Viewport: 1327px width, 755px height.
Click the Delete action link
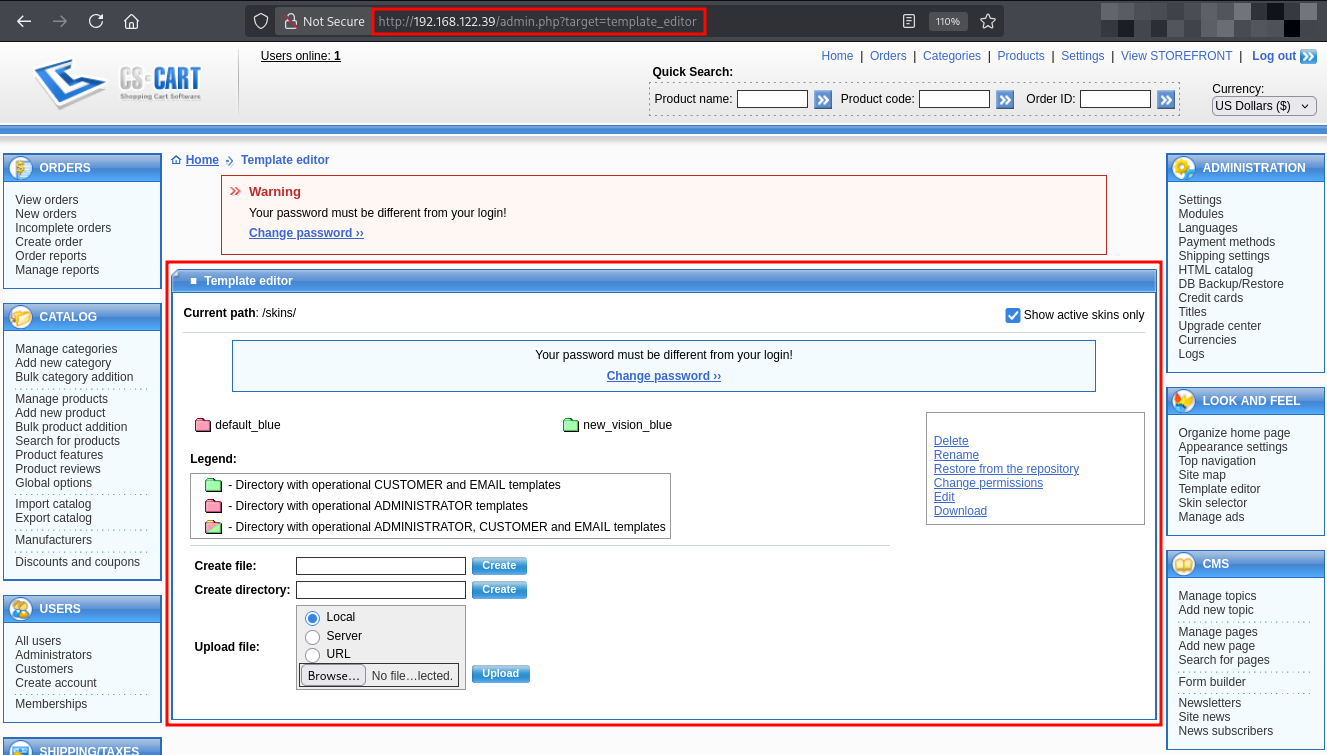951,441
